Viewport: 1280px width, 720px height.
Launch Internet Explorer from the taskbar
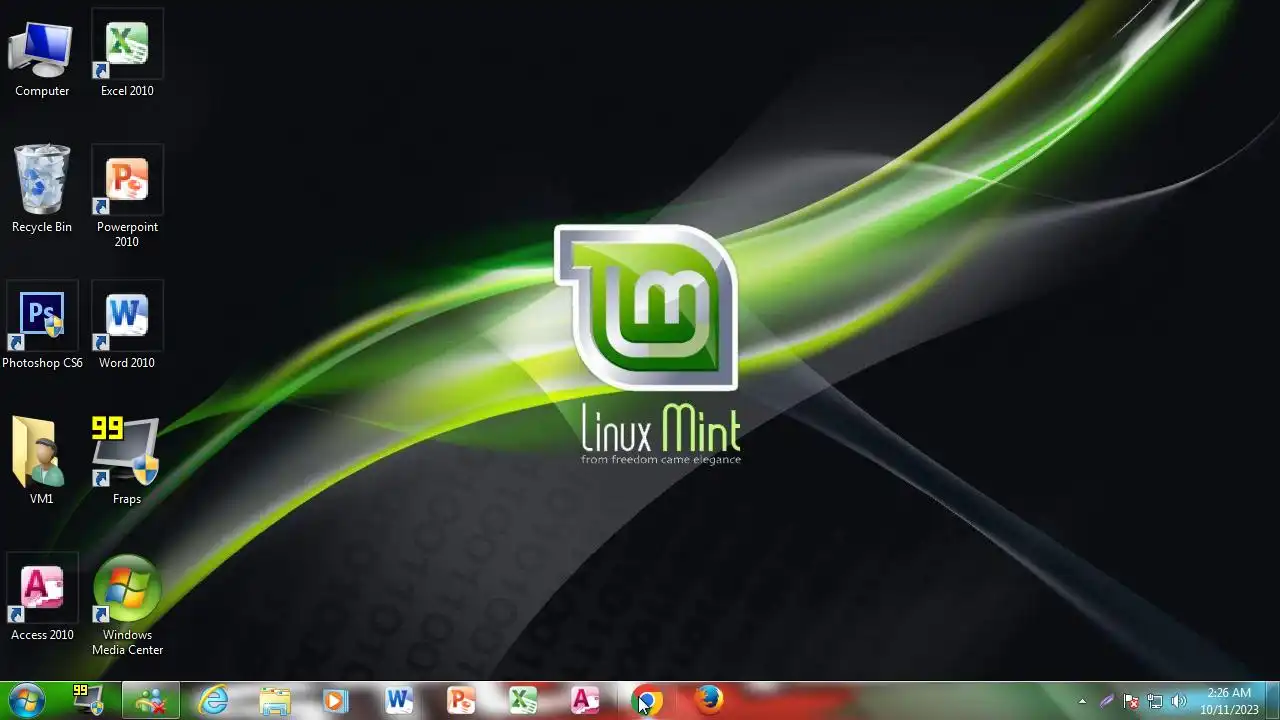213,700
